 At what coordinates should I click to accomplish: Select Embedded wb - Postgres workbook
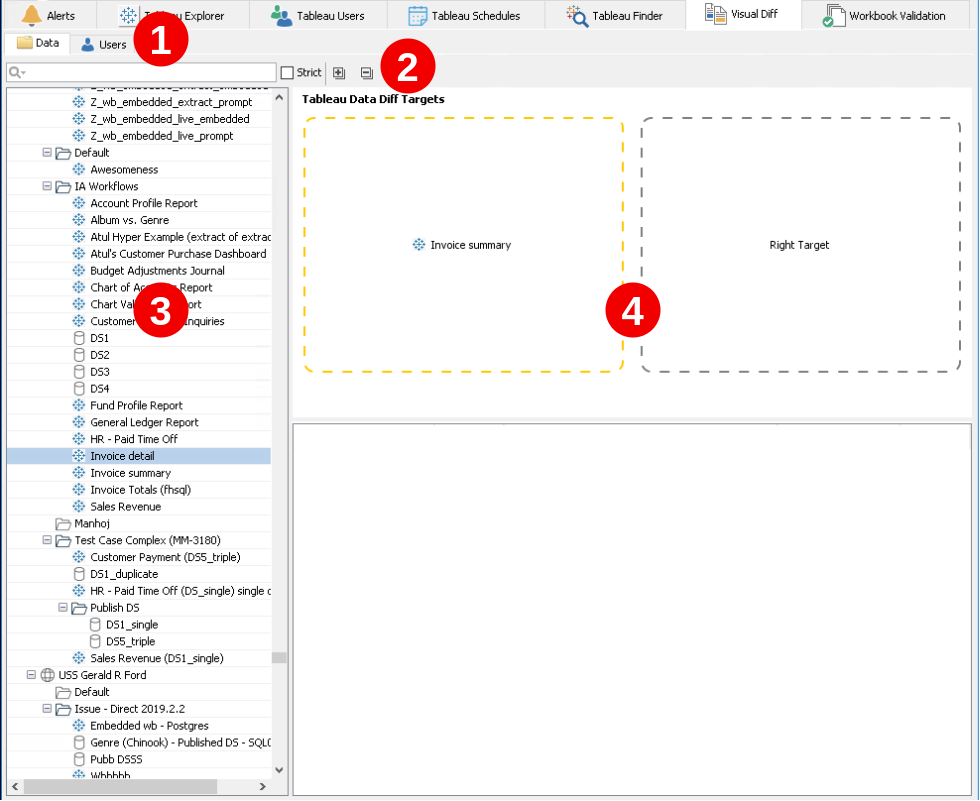[149, 725]
